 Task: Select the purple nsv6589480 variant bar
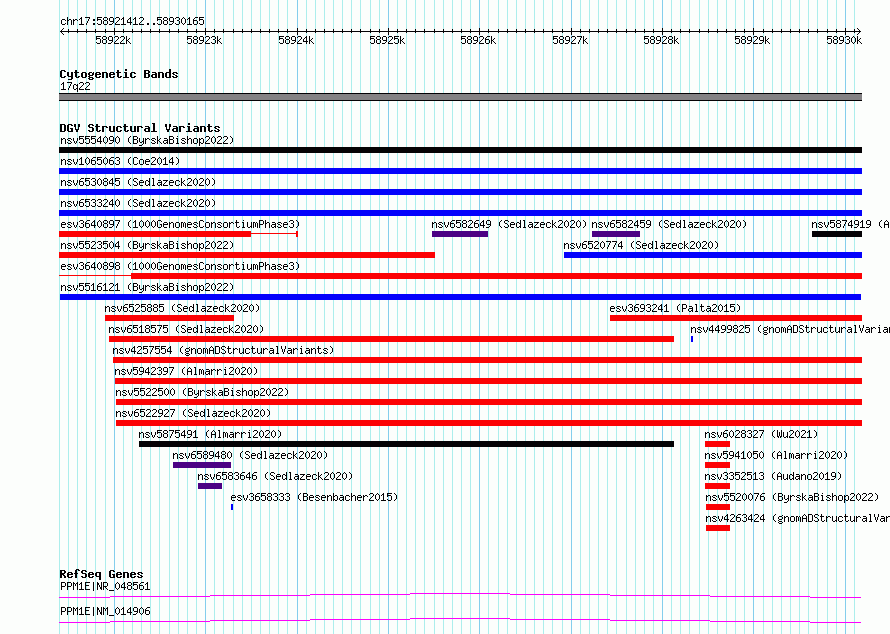click(202, 465)
